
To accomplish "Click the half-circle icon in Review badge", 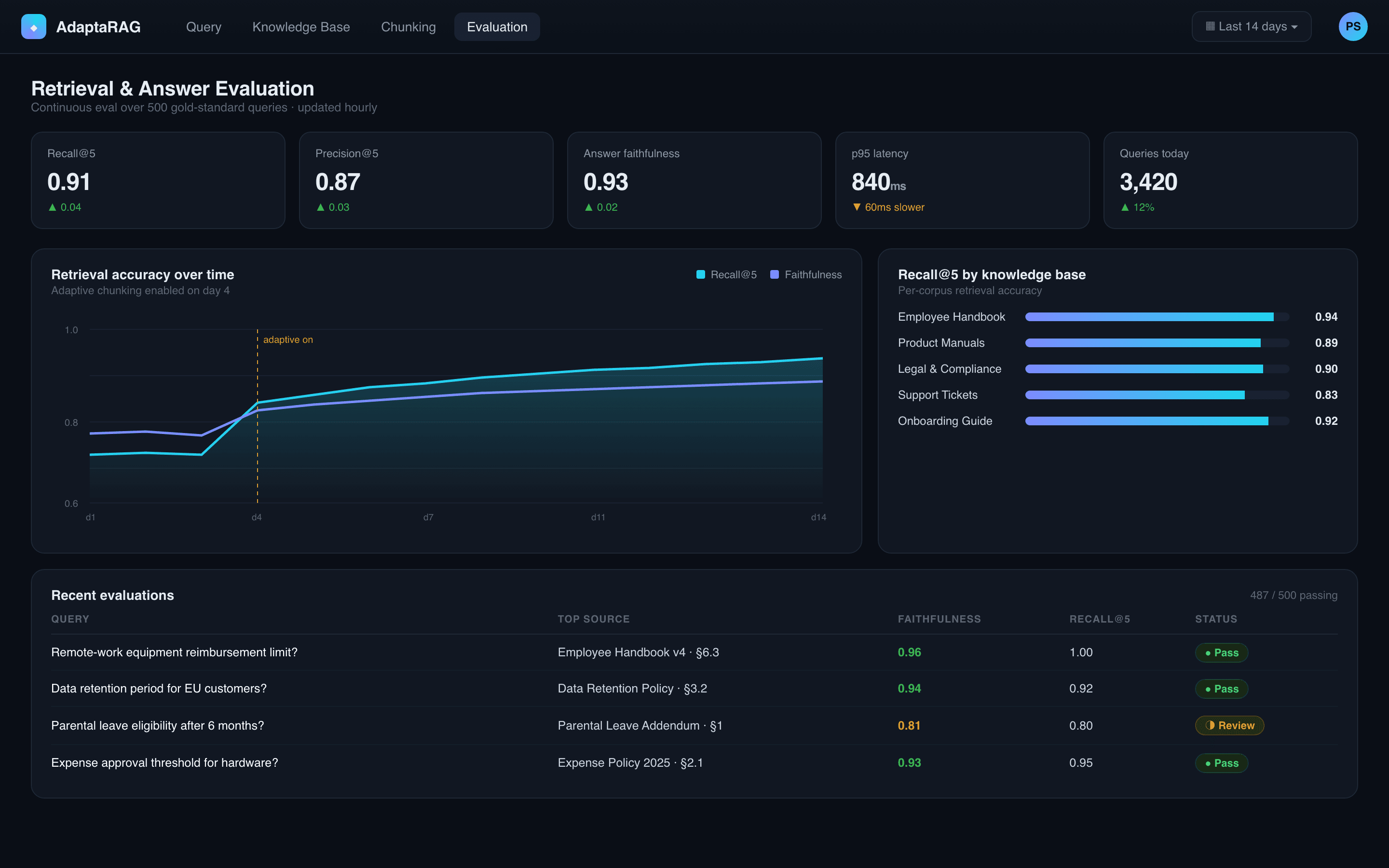I will pyautogui.click(x=1210, y=726).
